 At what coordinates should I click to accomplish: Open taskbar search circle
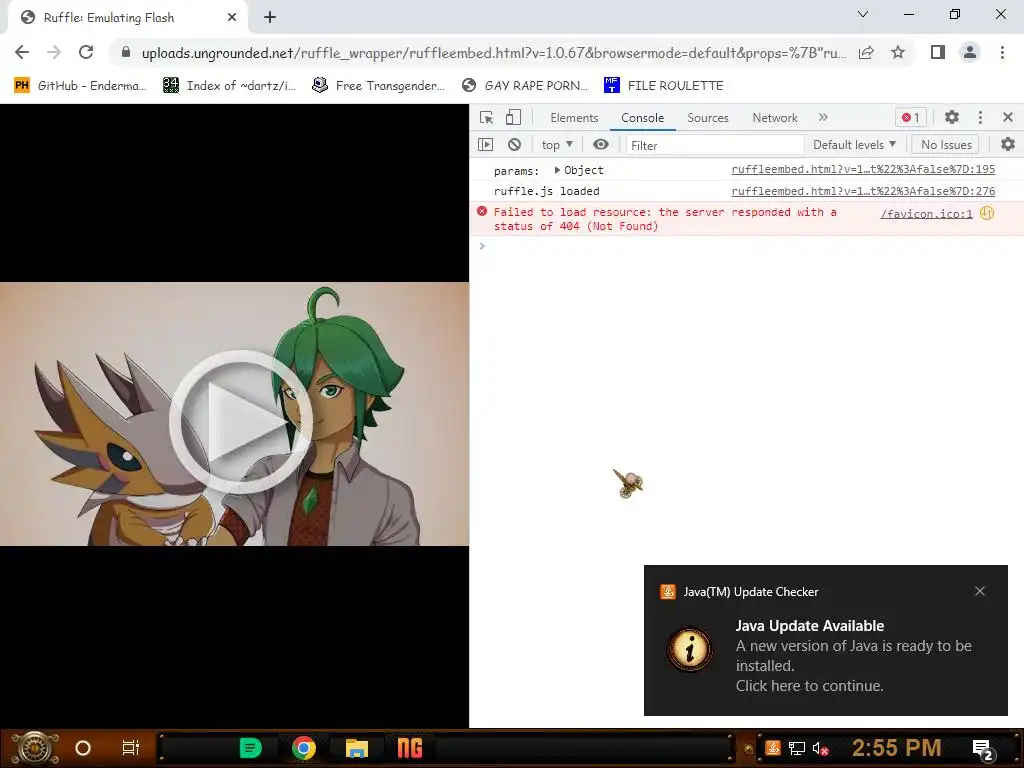[x=83, y=748]
